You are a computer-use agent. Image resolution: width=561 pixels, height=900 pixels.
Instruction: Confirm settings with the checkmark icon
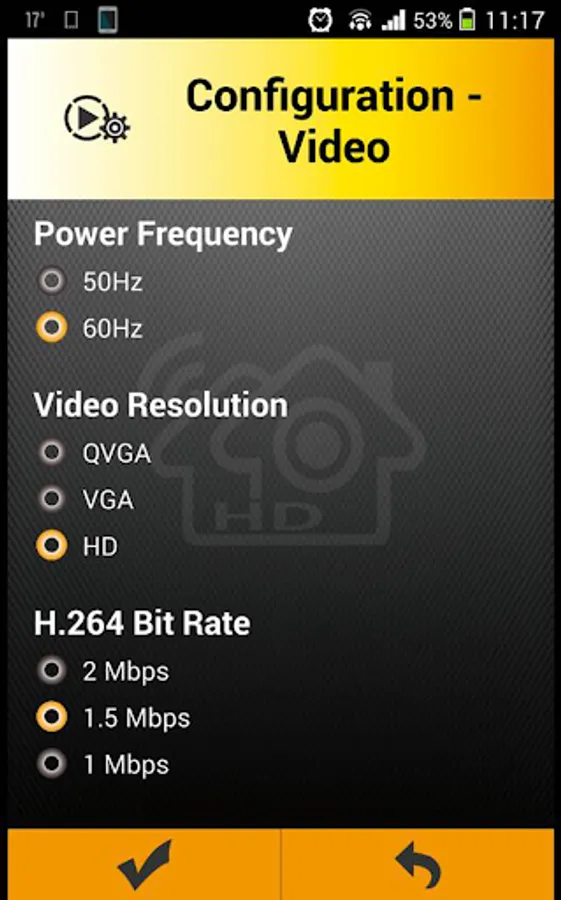[x=144, y=865]
